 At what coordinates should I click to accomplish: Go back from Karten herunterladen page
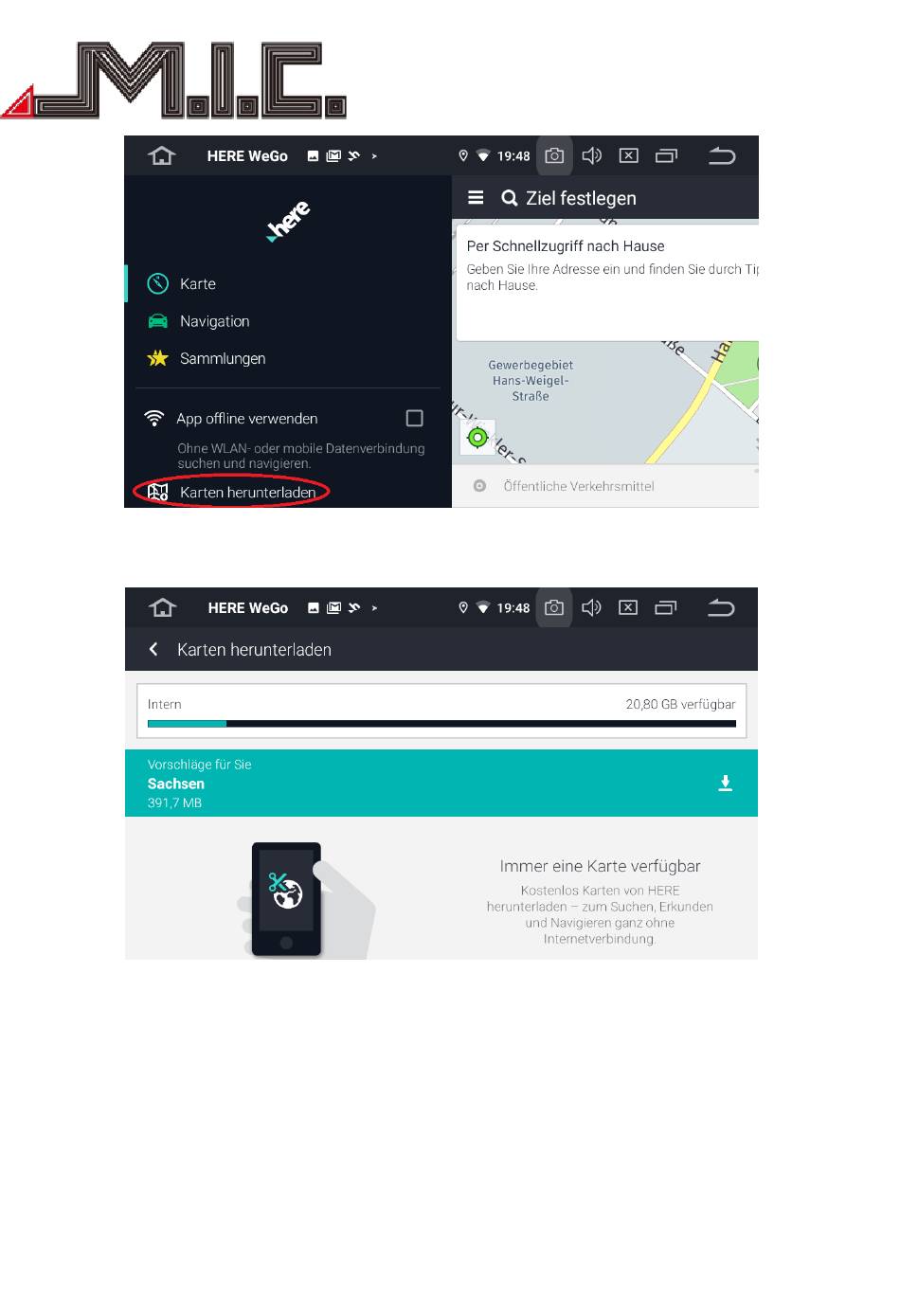[153, 649]
